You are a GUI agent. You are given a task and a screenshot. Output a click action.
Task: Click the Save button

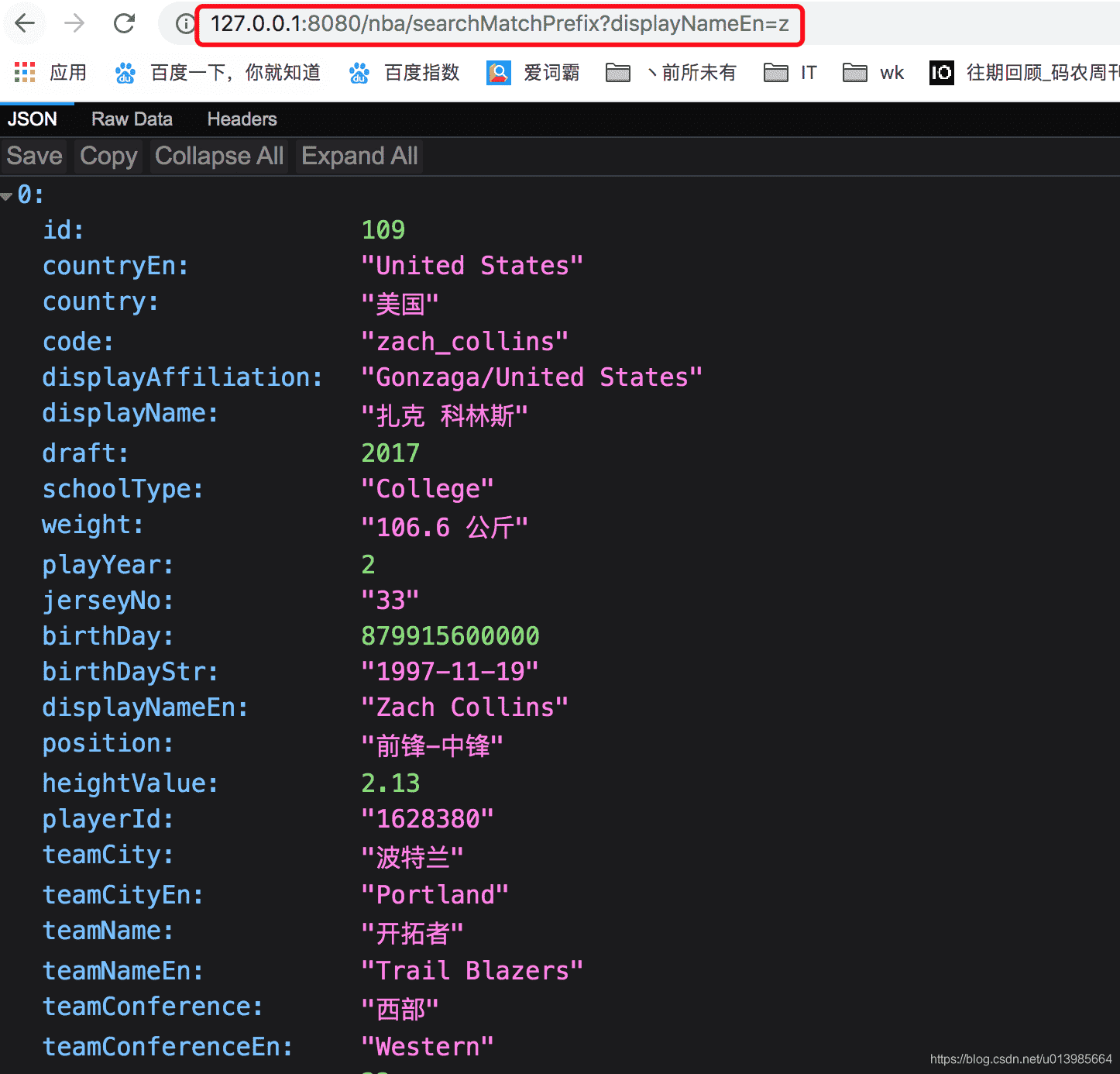[34, 156]
